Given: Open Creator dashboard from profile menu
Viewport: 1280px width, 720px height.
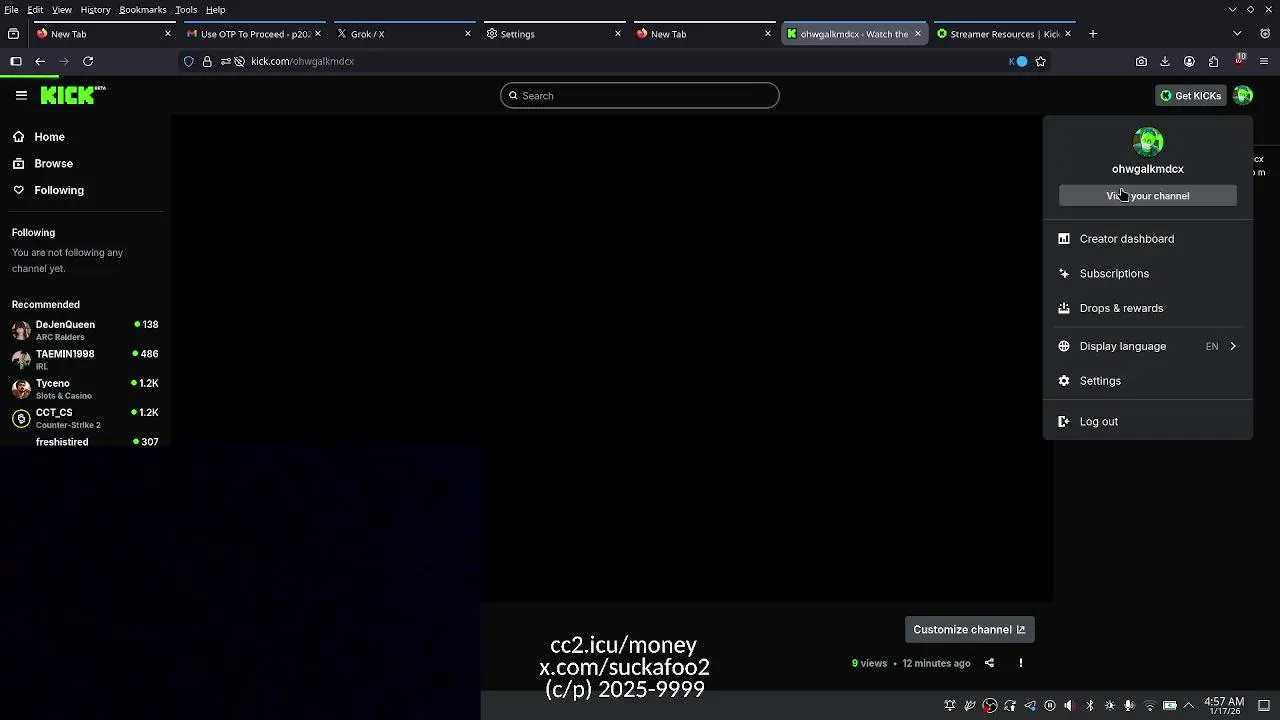Looking at the screenshot, I should (x=1148, y=239).
